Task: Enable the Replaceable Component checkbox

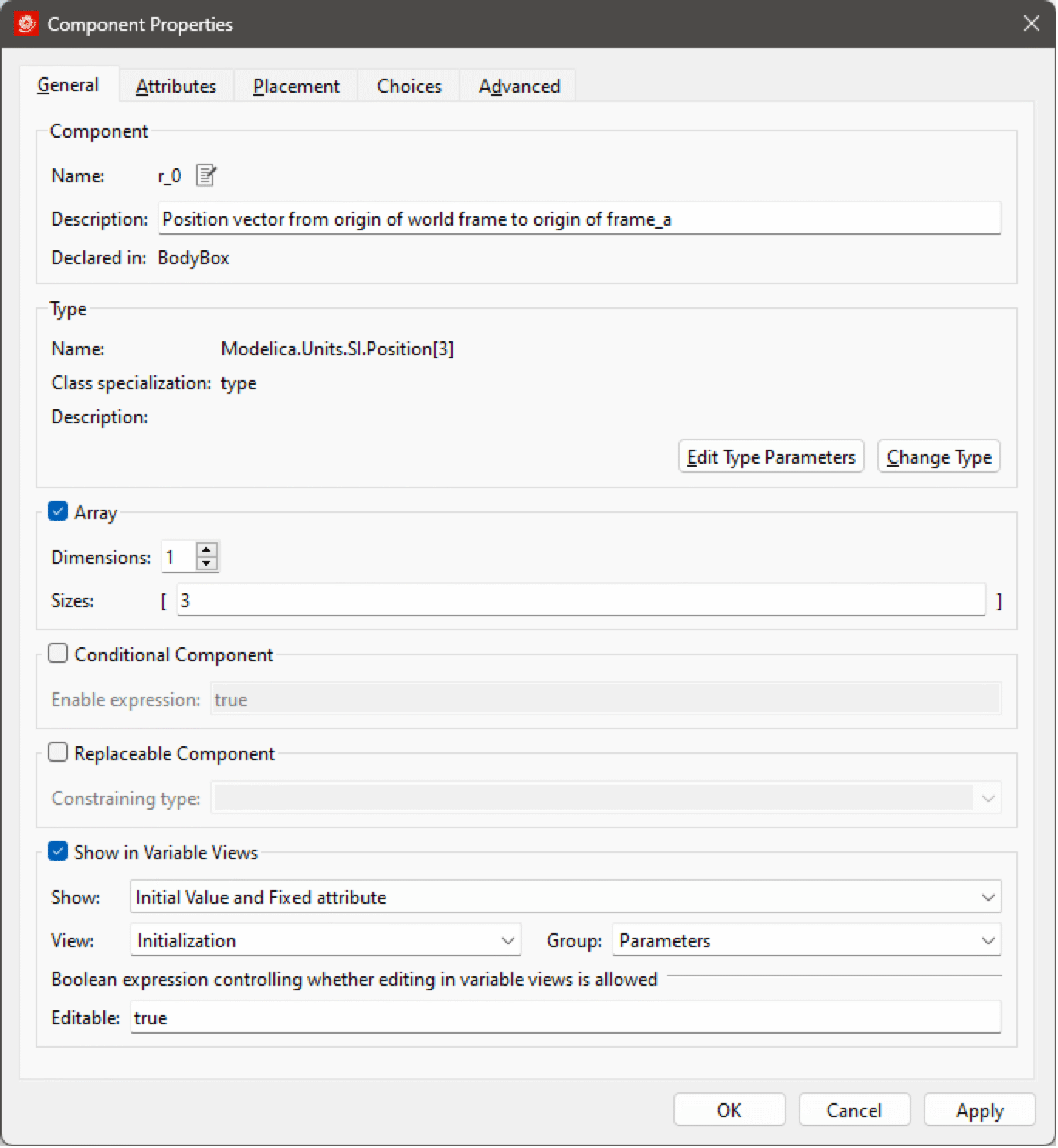Action: pos(58,752)
